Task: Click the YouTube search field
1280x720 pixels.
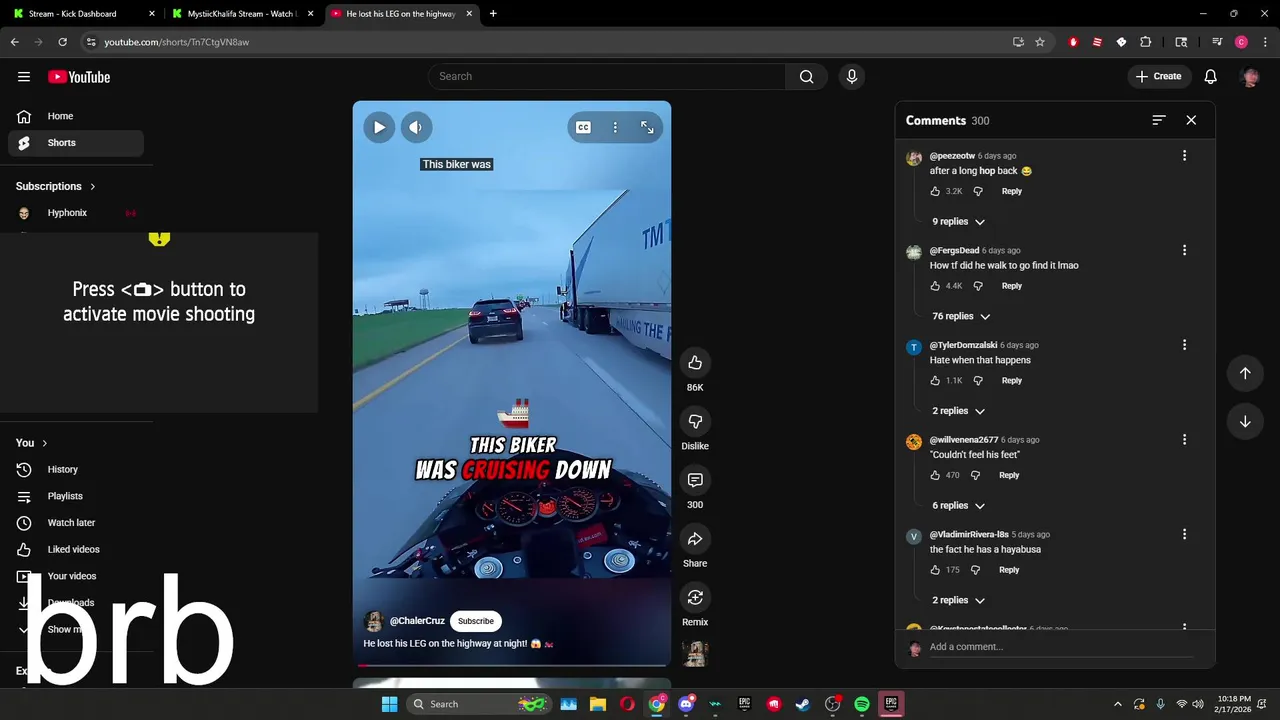Action: 607,76
